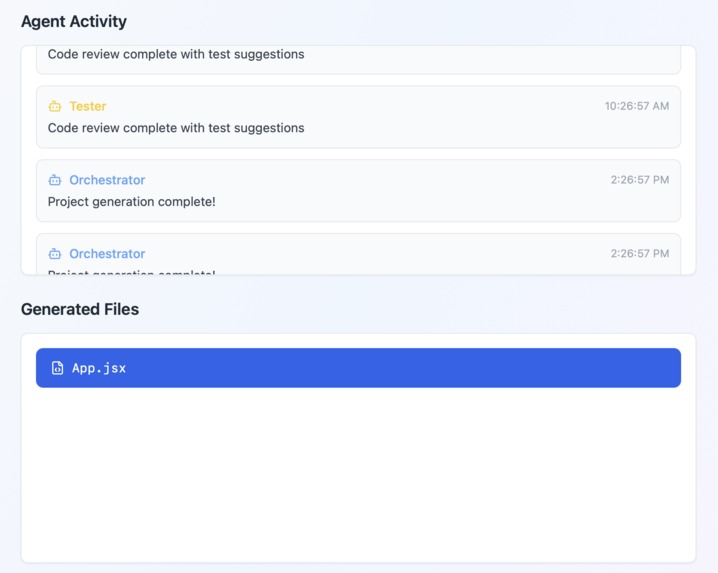The height and width of the screenshot is (573, 718).
Task: Click the robot icon beside 'Project generation complete!'
Action: (x=55, y=180)
